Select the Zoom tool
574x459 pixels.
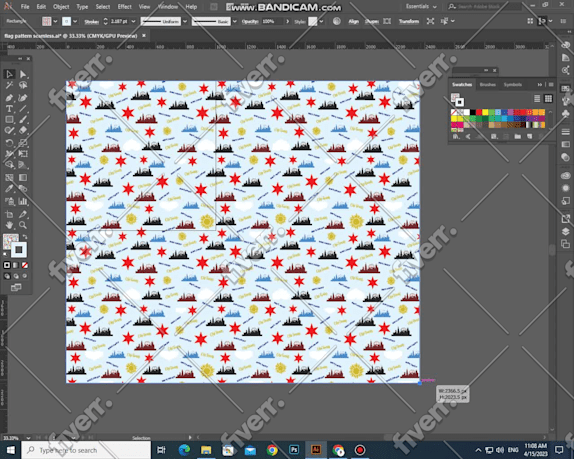click(x=23, y=225)
